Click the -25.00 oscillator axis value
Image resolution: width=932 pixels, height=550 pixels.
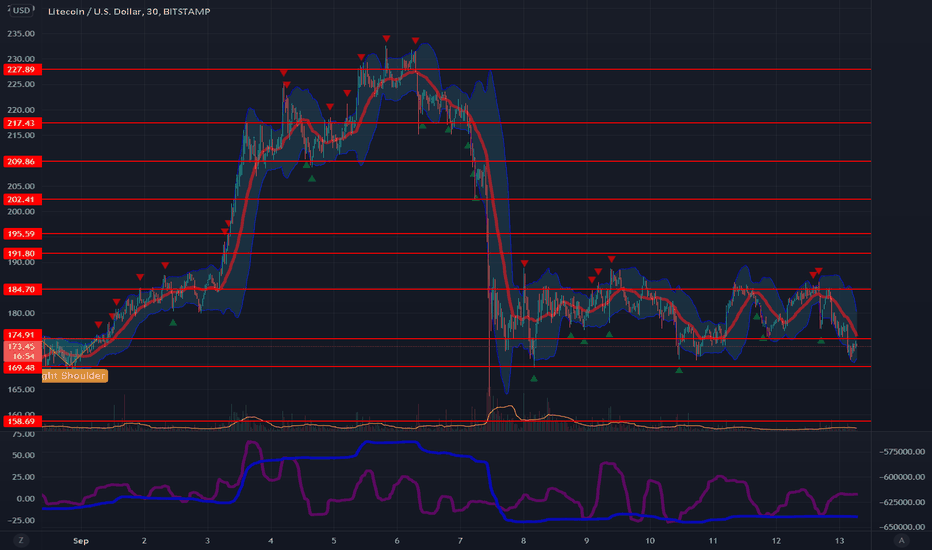pyautogui.click(x=22, y=520)
